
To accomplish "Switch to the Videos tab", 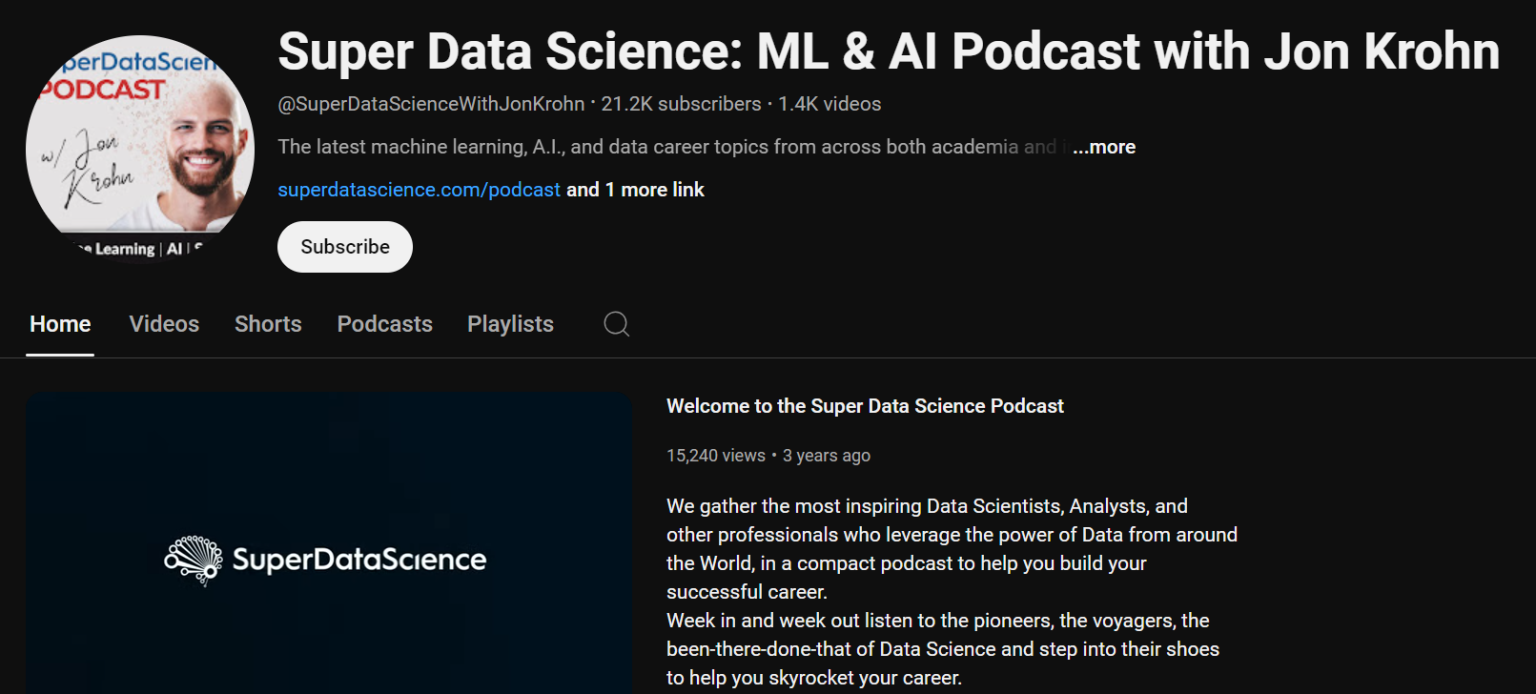I will point(163,323).
